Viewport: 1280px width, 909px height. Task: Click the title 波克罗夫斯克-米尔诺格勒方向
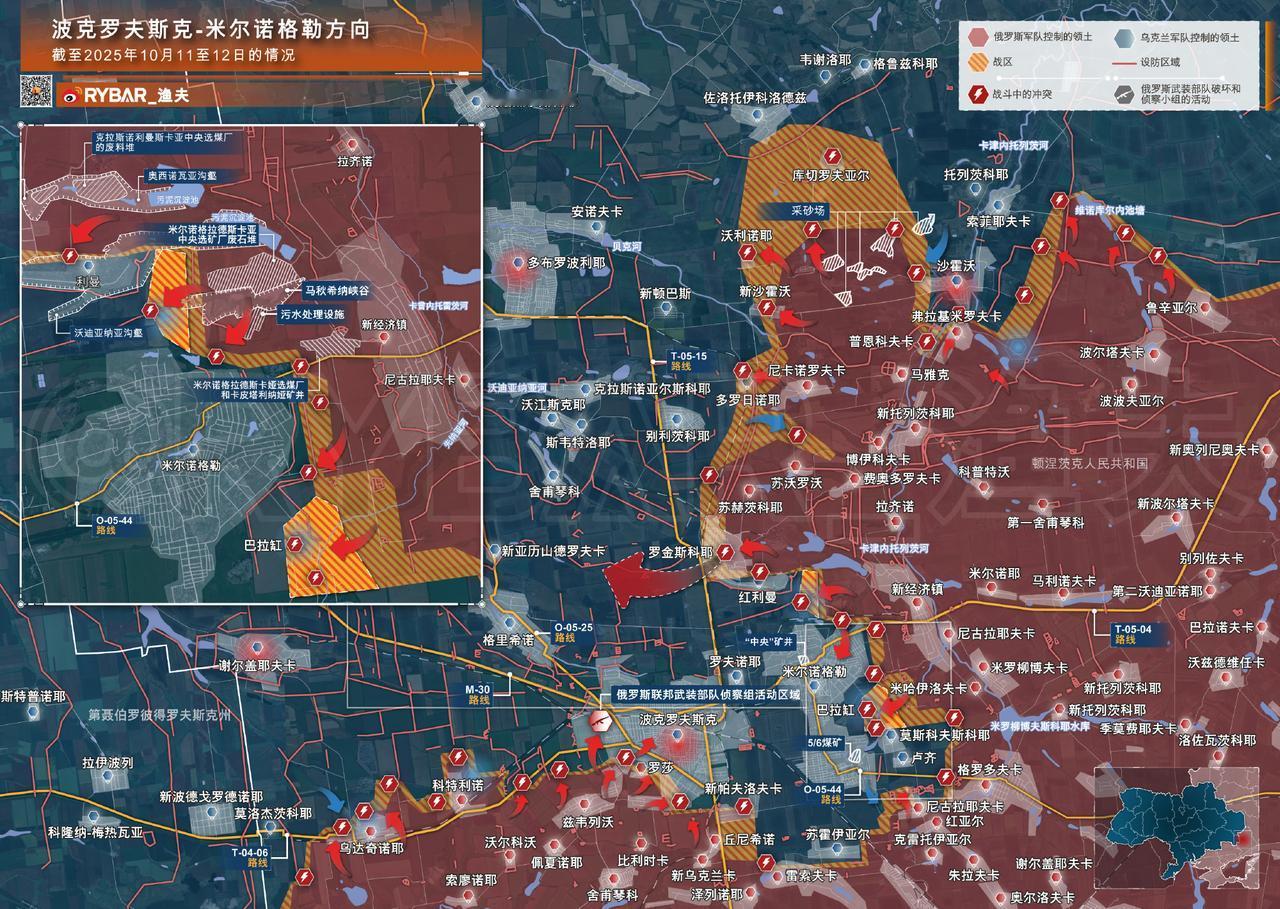(x=210, y=30)
